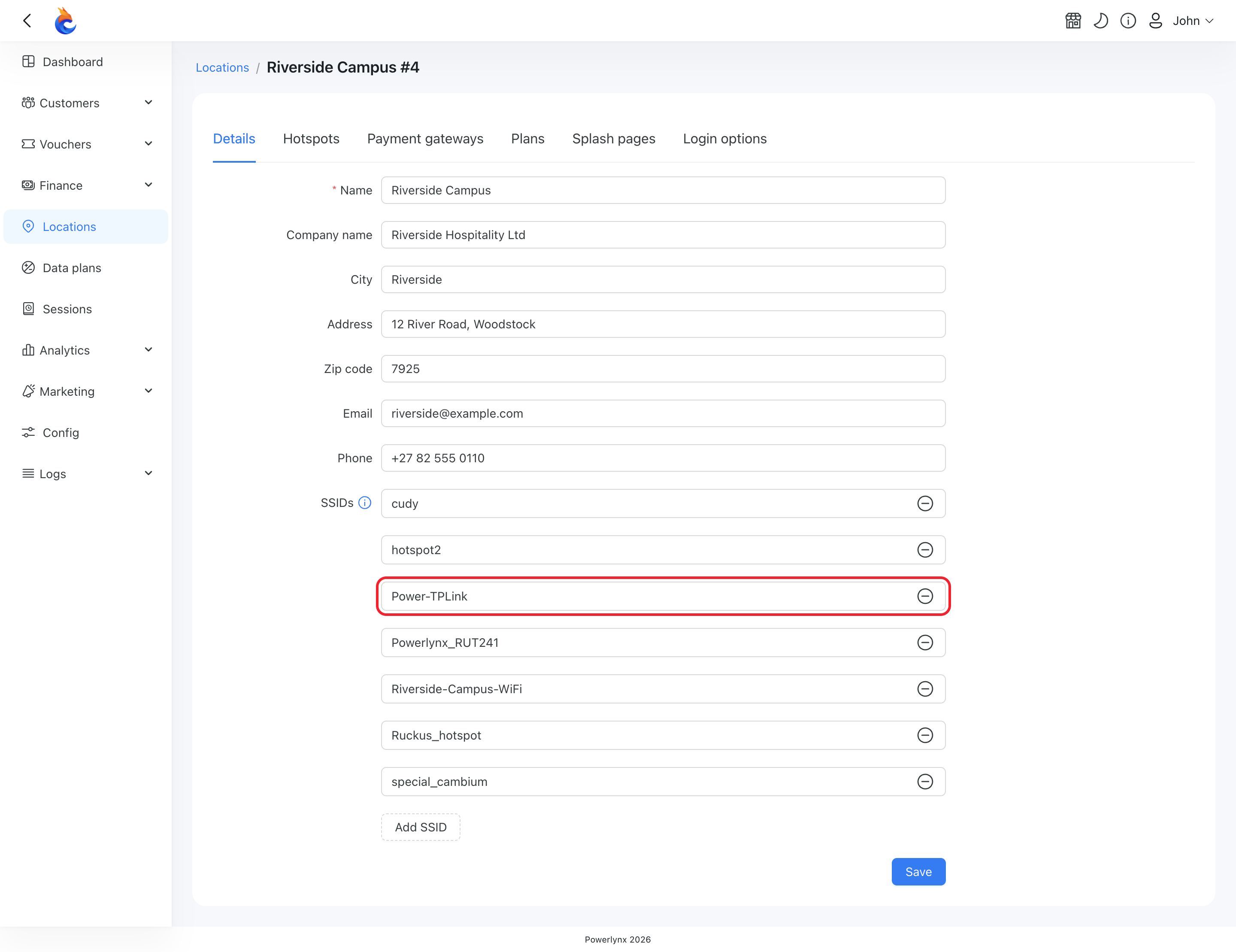Remove the hotspot2 SSID
1236x952 pixels.
tap(925, 549)
